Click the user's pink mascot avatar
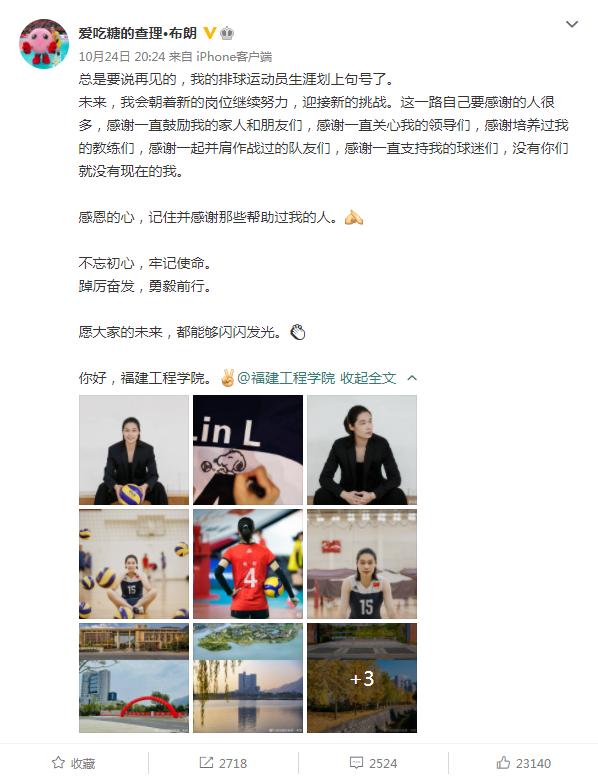Viewport: 598px width, 781px height. 44,44
